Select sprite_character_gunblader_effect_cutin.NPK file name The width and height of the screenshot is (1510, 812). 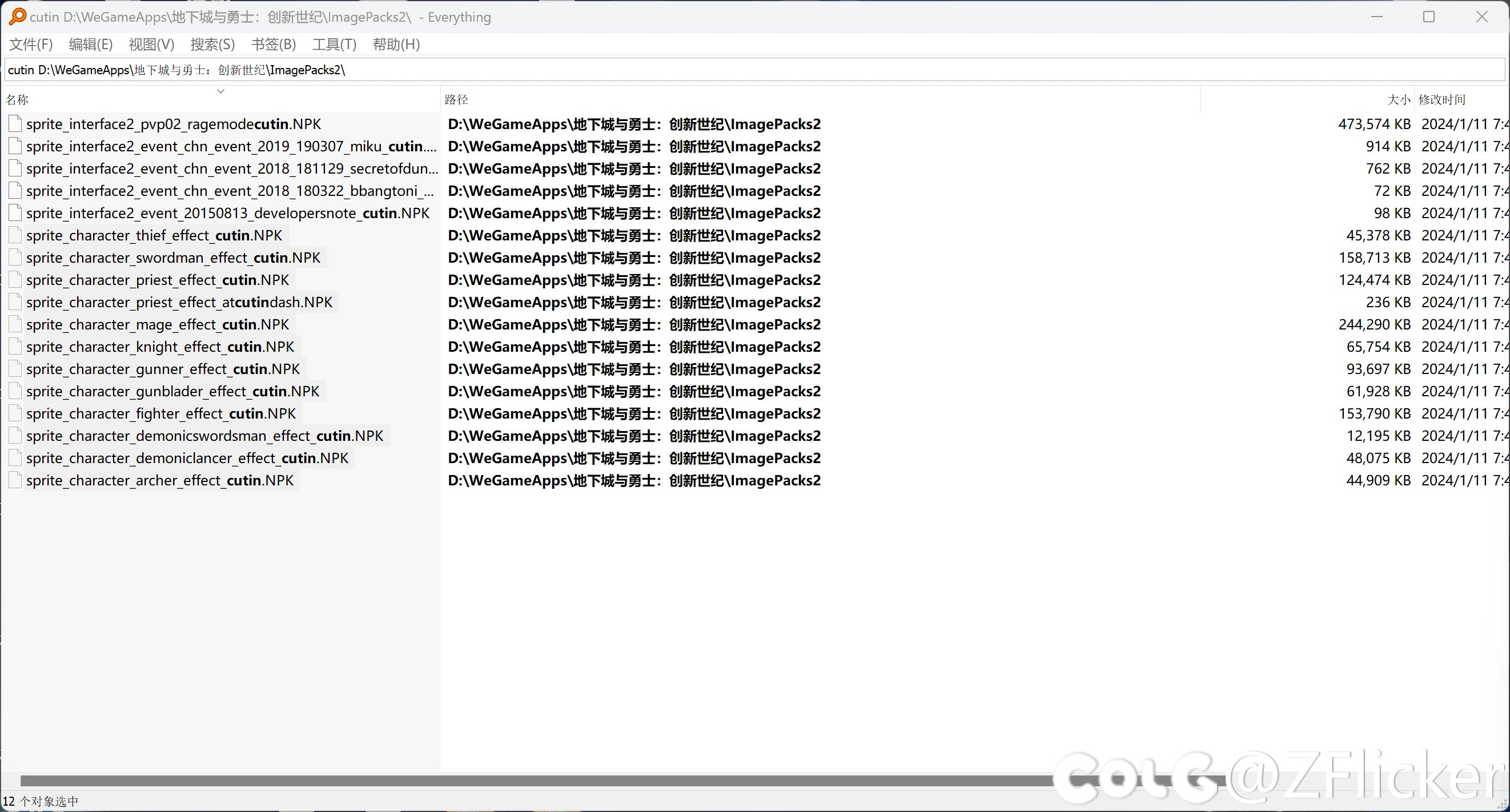[173, 391]
